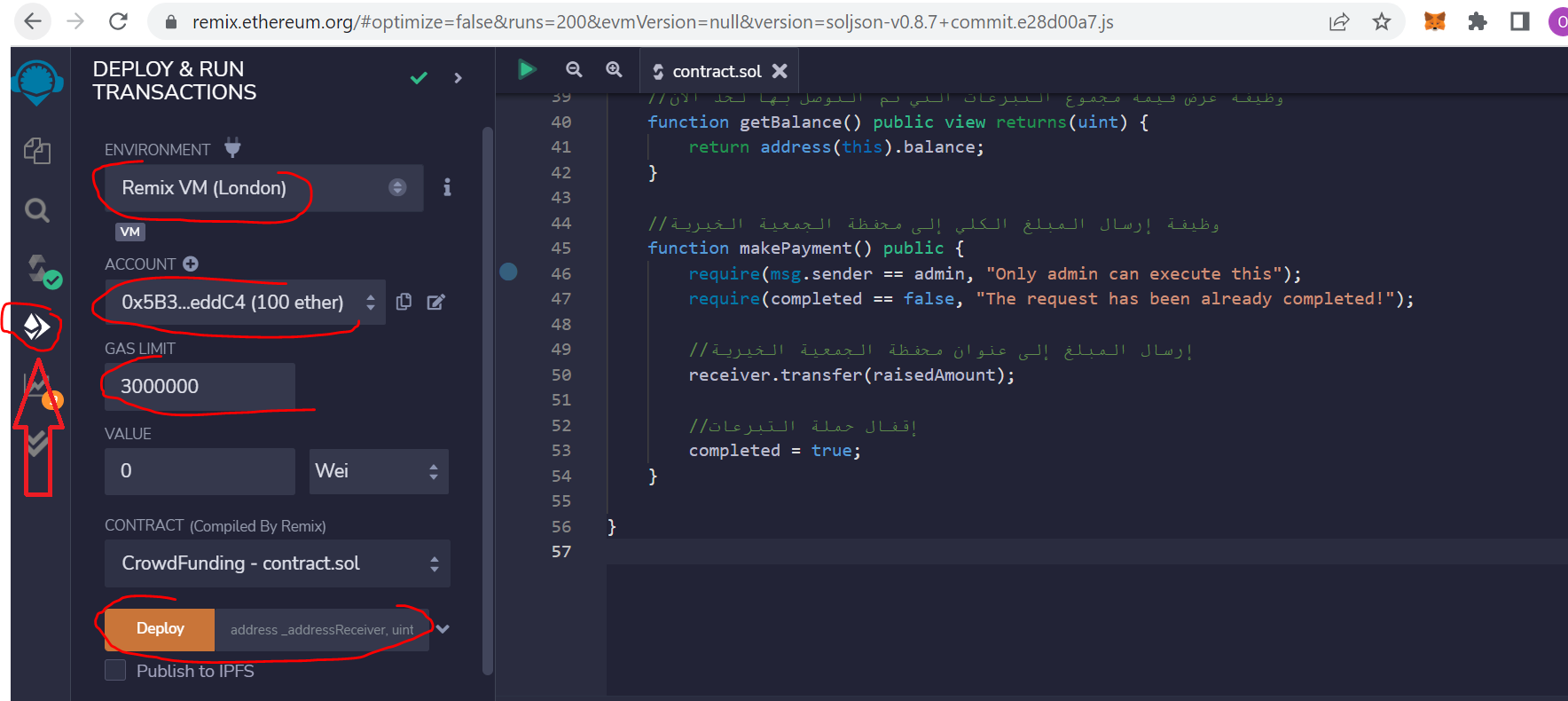Click the info icon next to environment
The width and height of the screenshot is (1568, 701).
tap(447, 187)
